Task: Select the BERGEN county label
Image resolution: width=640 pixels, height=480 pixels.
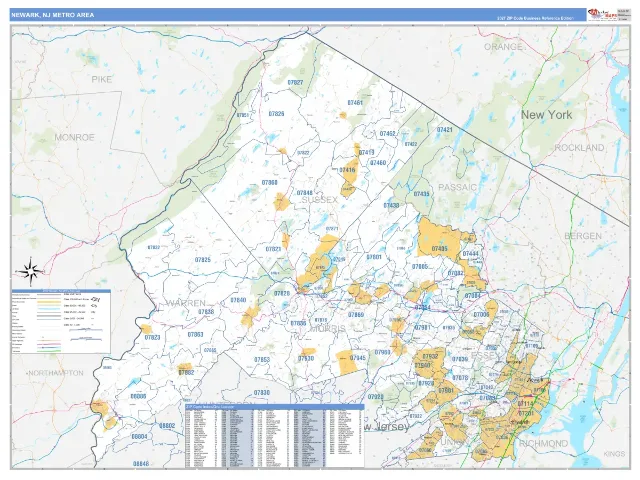Action: pyautogui.click(x=583, y=236)
